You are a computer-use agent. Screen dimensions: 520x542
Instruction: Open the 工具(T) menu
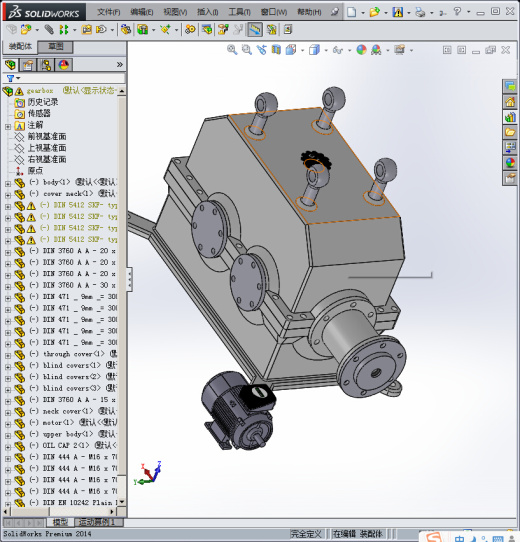pyautogui.click(x=239, y=12)
